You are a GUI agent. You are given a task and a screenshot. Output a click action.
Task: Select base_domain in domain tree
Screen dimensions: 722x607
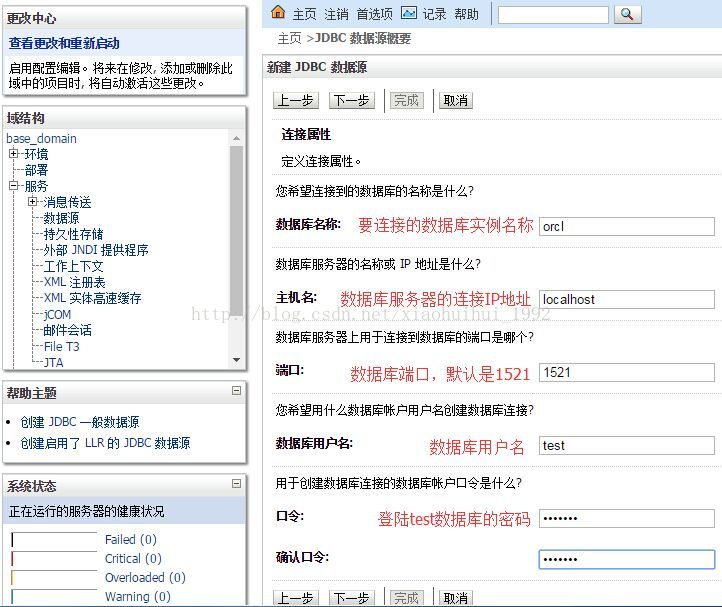click(41, 138)
